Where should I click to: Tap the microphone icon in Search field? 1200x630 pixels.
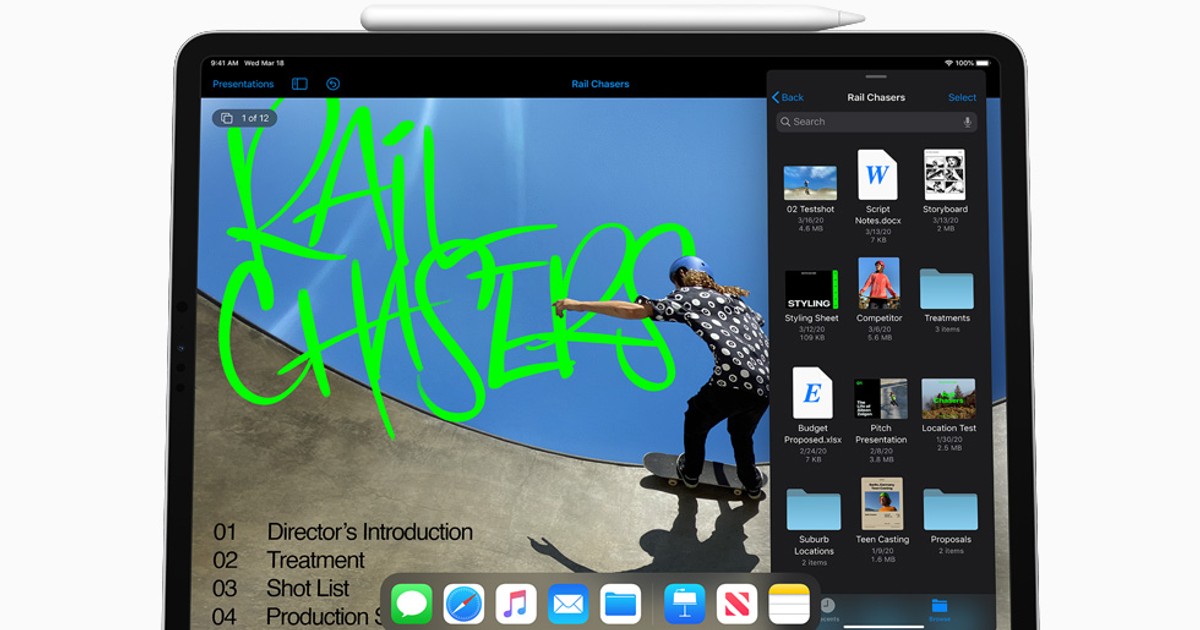tap(967, 122)
